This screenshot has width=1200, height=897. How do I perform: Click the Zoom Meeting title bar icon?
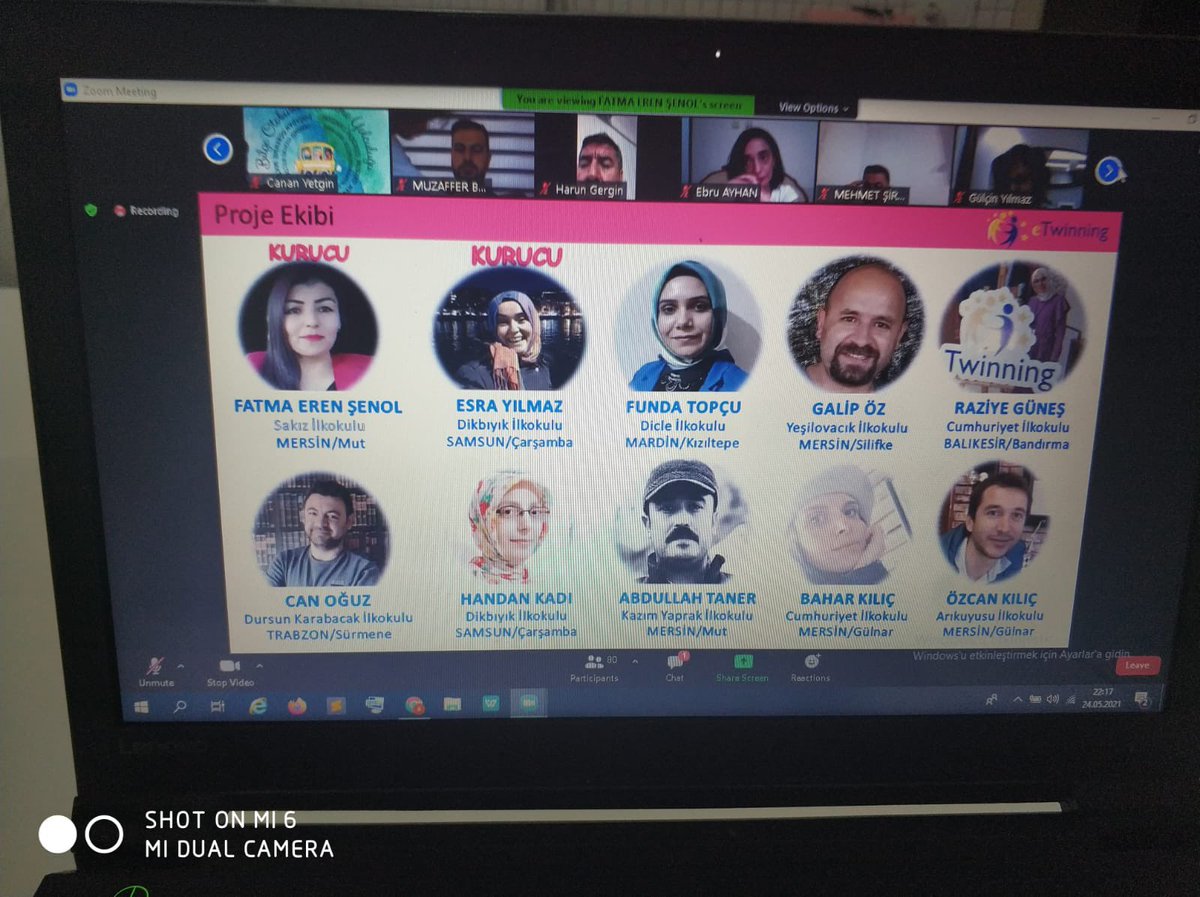(x=70, y=90)
